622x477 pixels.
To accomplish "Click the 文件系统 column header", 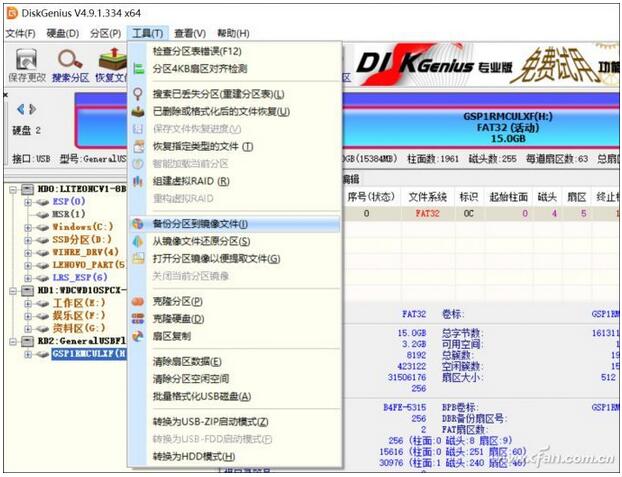I will (x=427, y=197).
